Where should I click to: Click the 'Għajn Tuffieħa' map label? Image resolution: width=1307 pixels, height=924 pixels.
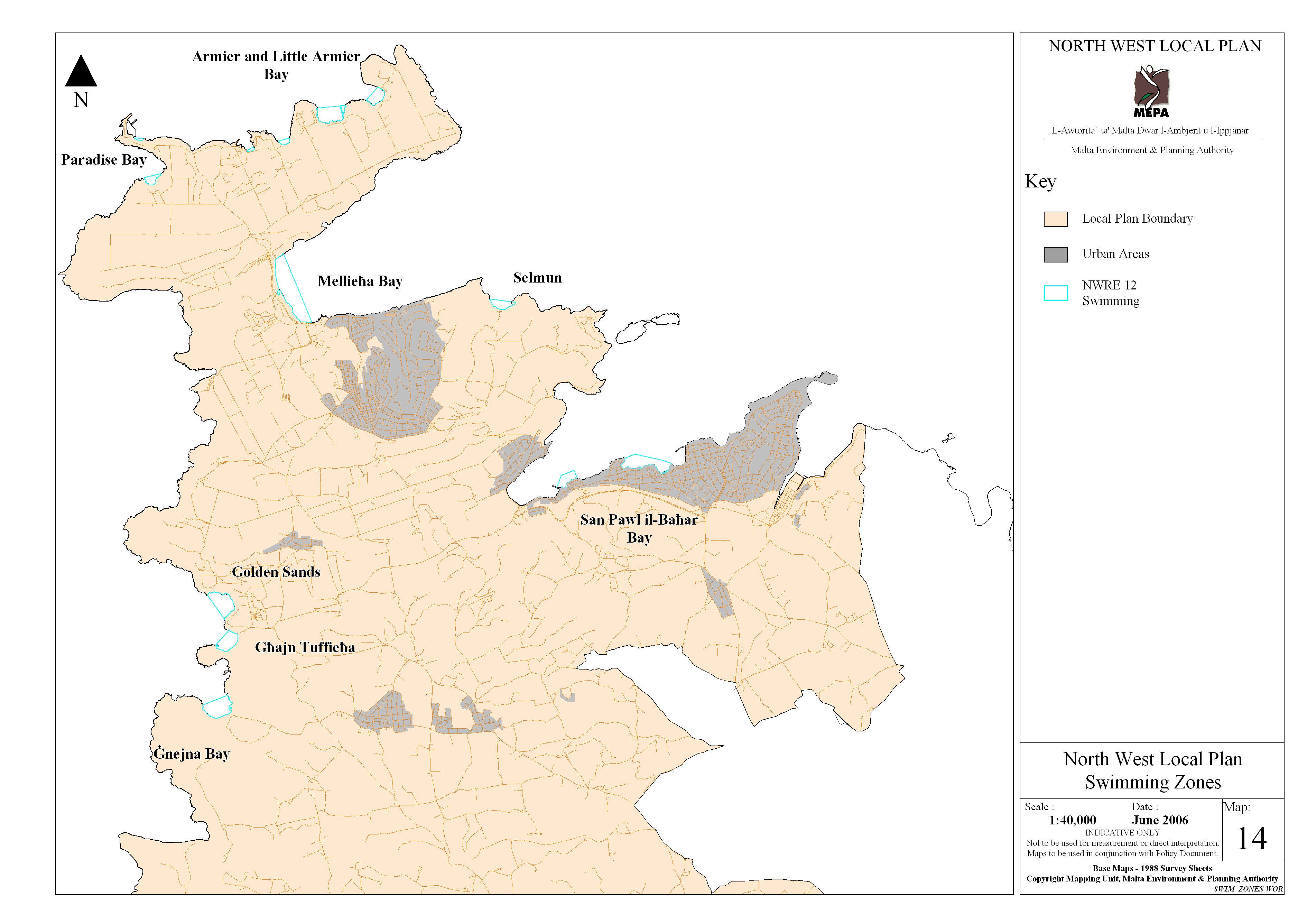pos(305,647)
